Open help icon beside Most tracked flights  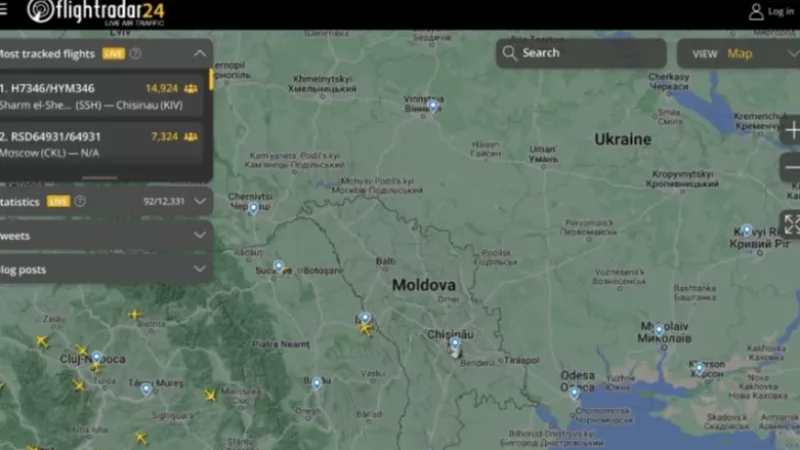(x=135, y=54)
